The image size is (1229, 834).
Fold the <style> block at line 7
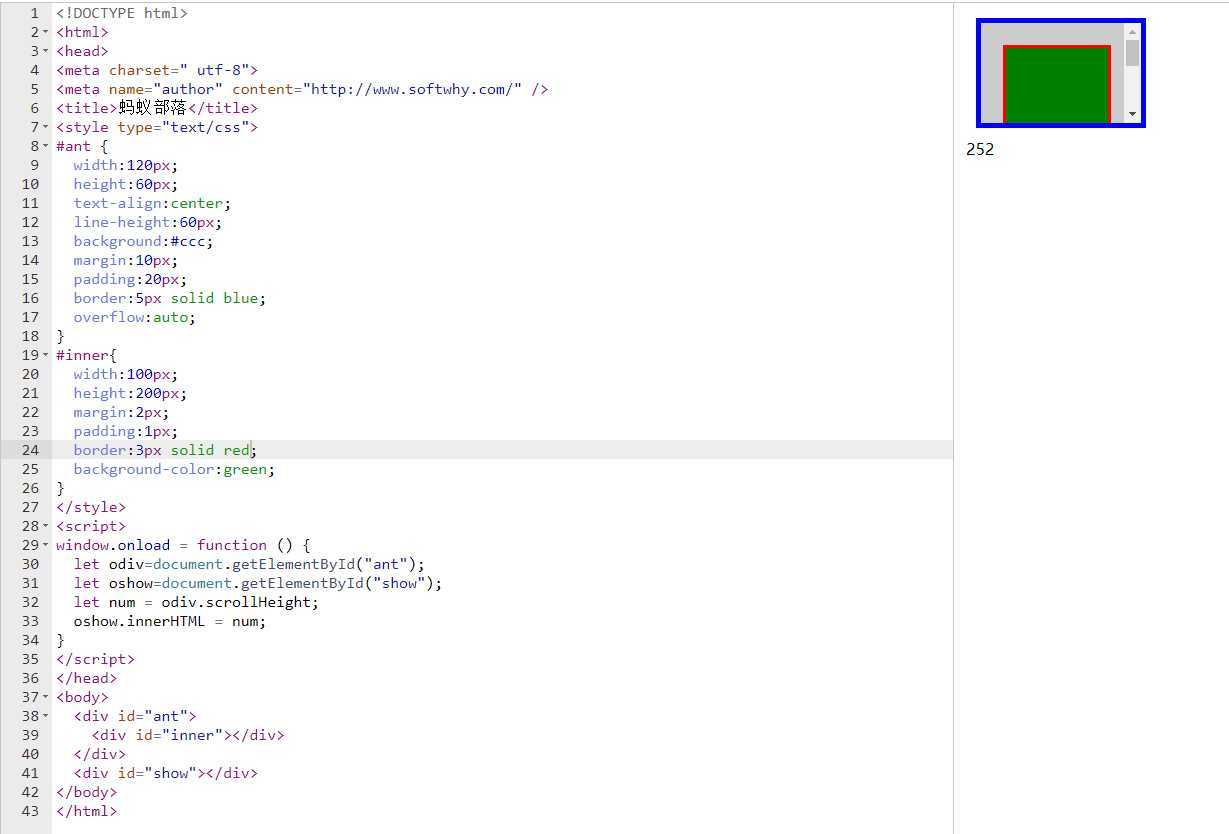pyautogui.click(x=46, y=128)
